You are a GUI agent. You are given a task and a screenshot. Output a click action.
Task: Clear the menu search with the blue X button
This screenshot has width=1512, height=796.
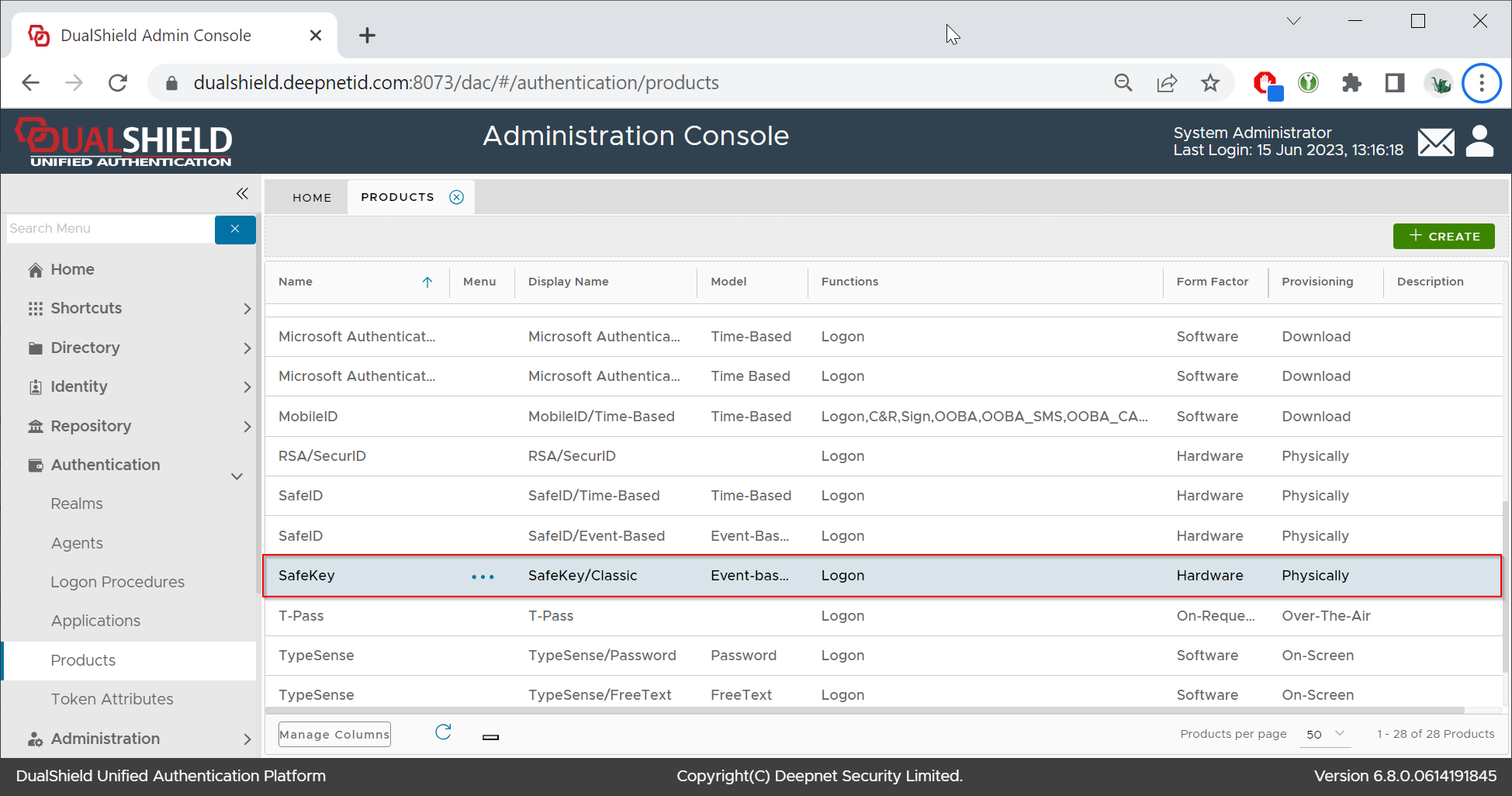coord(235,229)
